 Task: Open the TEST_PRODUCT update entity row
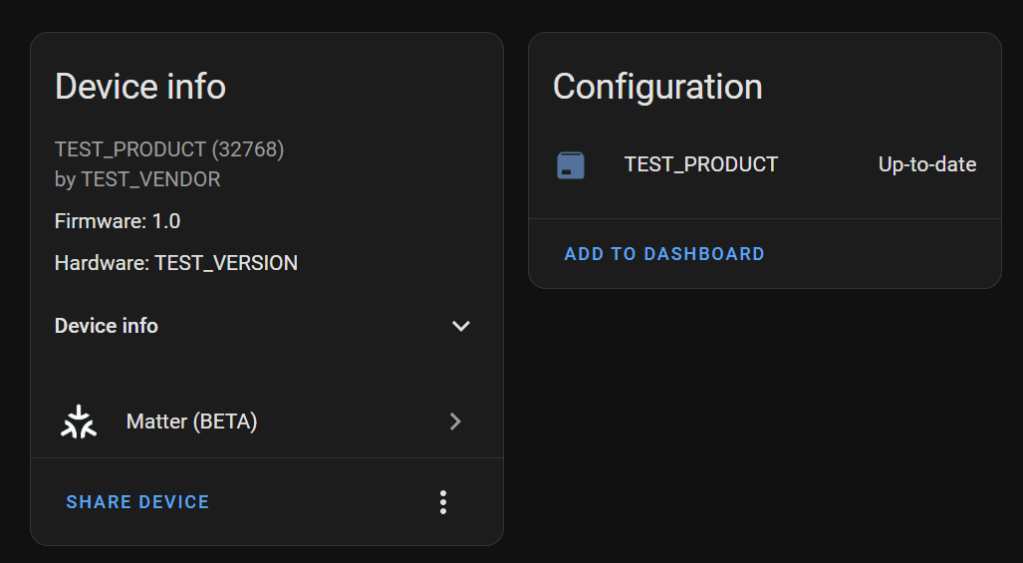tap(701, 165)
